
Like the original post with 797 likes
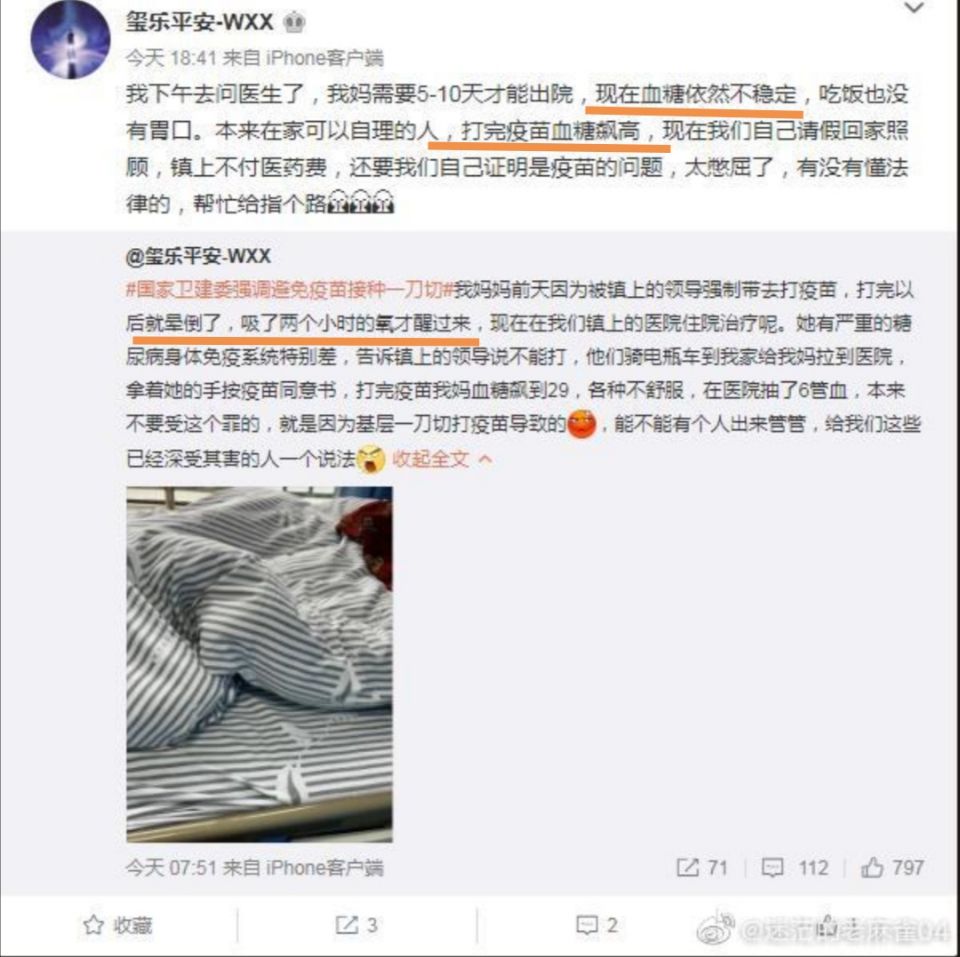pos(872,867)
